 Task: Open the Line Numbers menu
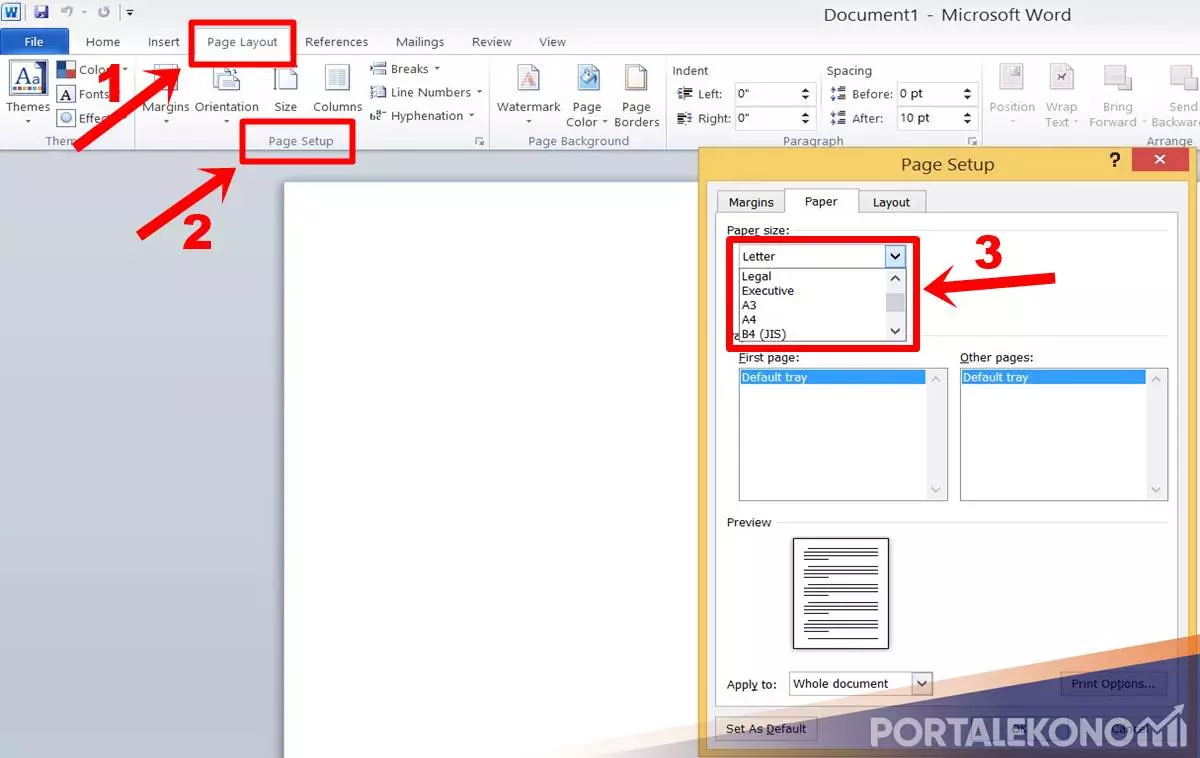426,92
